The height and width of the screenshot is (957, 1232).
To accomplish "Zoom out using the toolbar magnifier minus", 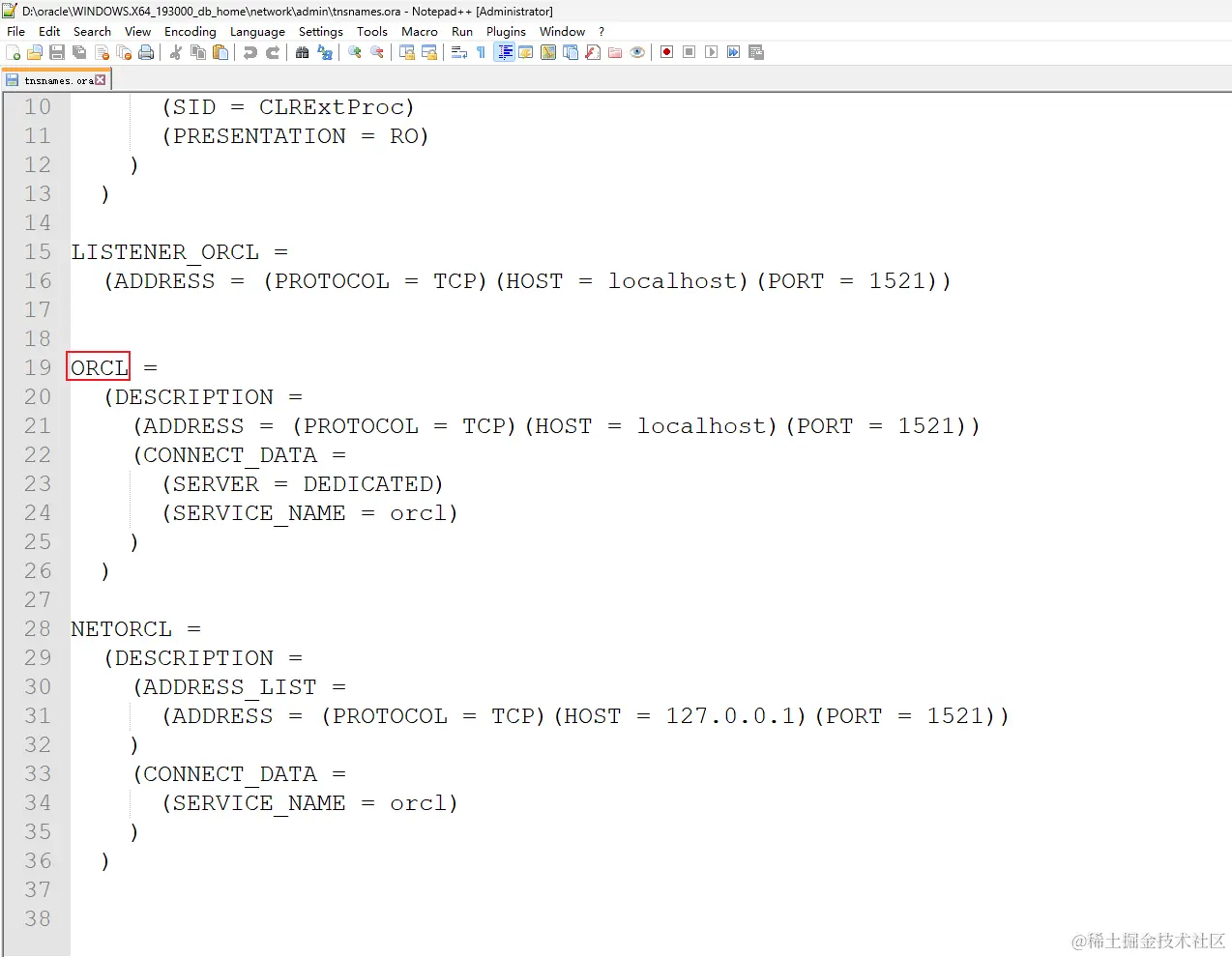I will tap(377, 52).
